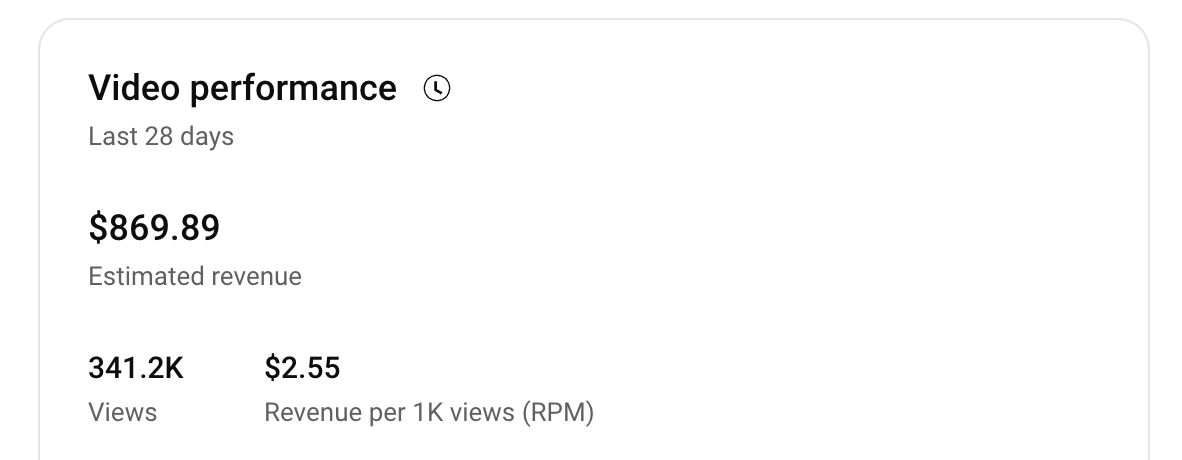Select the Last 28 days period text
This screenshot has height=460, width=1182.
[161, 136]
